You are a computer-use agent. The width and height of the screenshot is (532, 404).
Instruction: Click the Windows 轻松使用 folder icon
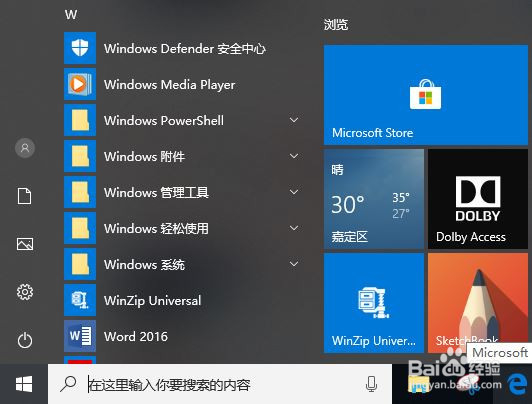pyautogui.click(x=80, y=228)
